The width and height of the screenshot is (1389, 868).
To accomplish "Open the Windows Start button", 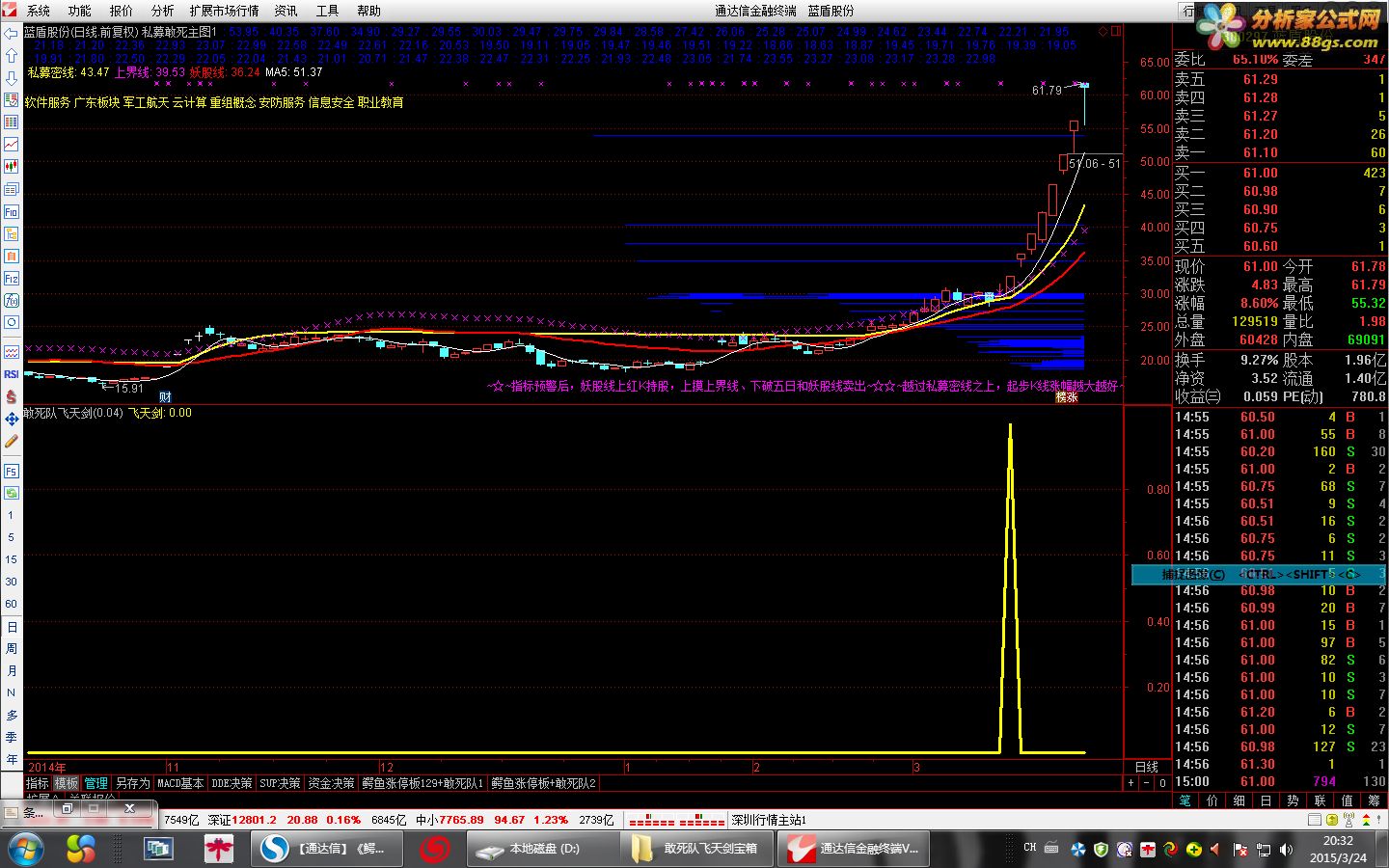I will [24, 850].
